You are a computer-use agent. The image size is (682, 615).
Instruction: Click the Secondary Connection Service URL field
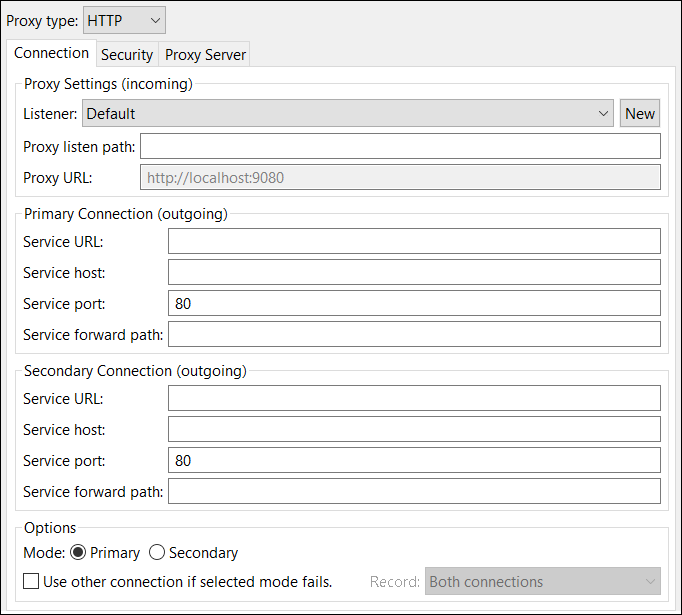(414, 398)
